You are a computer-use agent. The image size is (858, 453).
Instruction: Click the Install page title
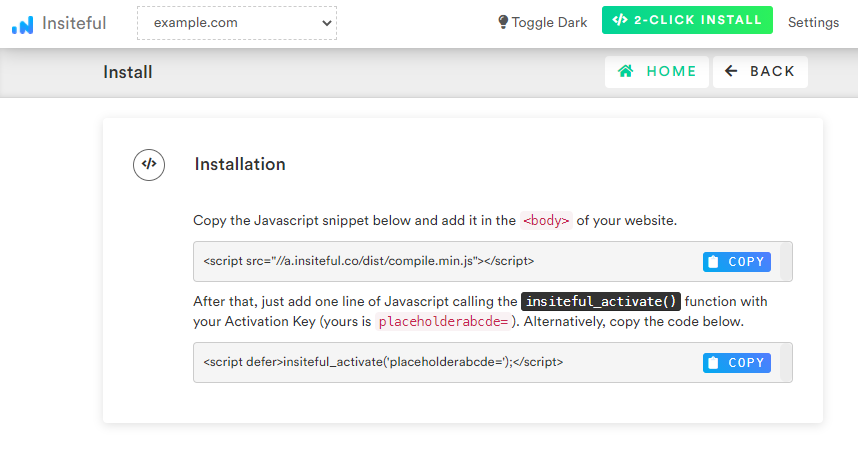point(127,72)
